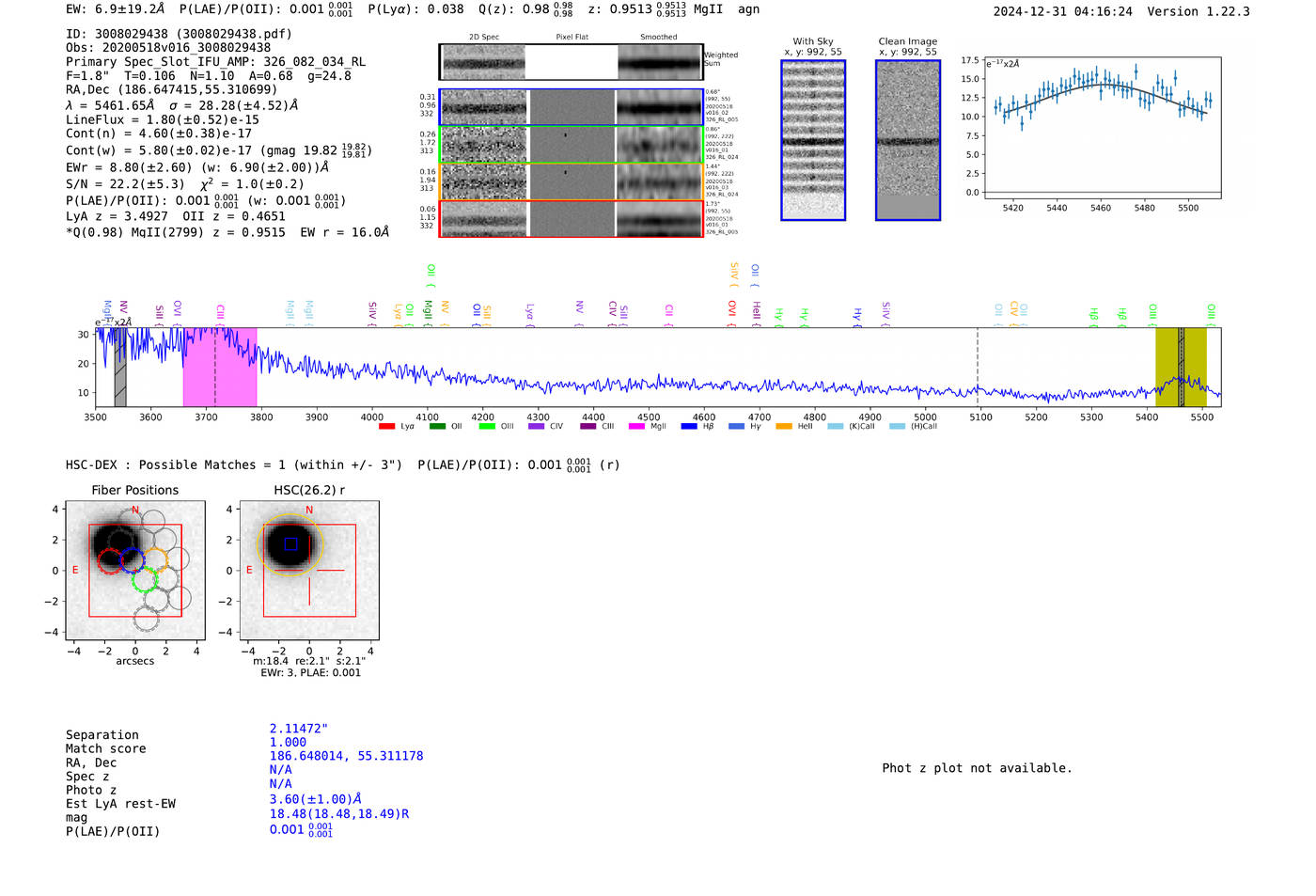Click the green fiber circle in Fiber Positions
The image size is (1316, 896).
(145, 579)
